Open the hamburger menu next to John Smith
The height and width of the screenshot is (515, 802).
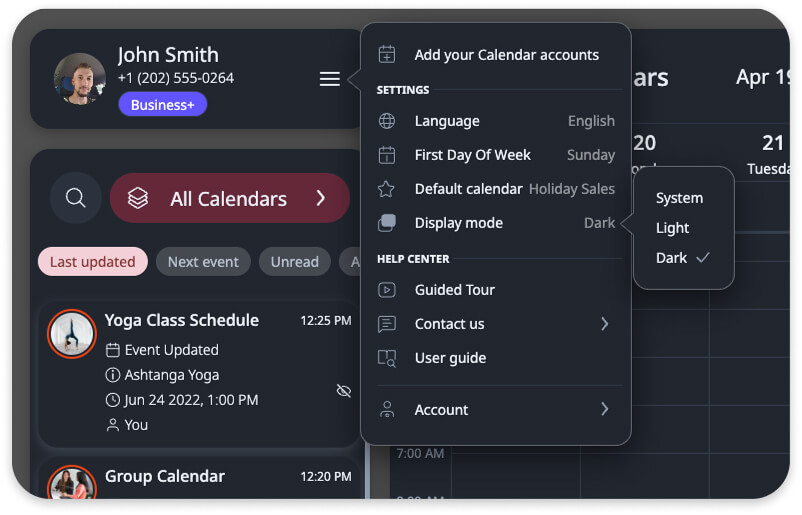pyautogui.click(x=329, y=79)
